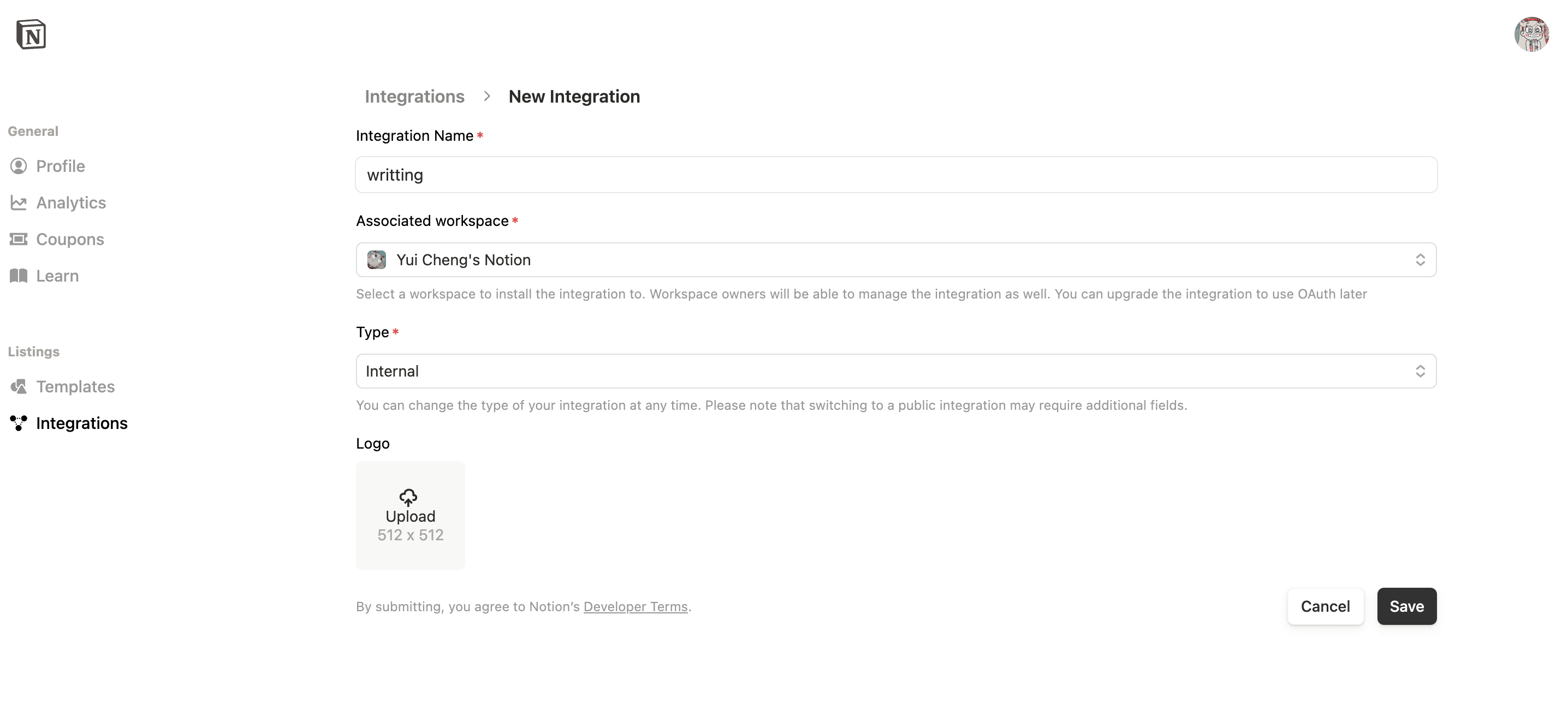Click the Learn book icon
Viewport: 1568px width, 716px height.
19,276
